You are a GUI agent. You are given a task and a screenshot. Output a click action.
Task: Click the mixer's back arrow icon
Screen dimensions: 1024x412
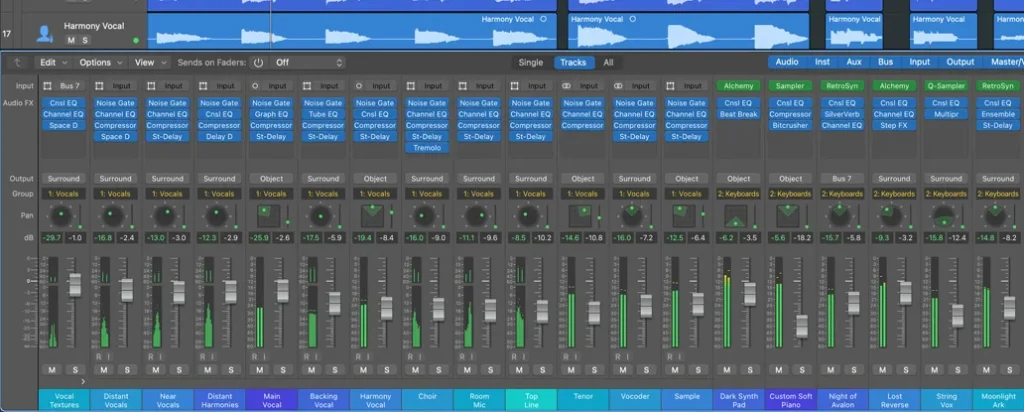tap(17, 63)
